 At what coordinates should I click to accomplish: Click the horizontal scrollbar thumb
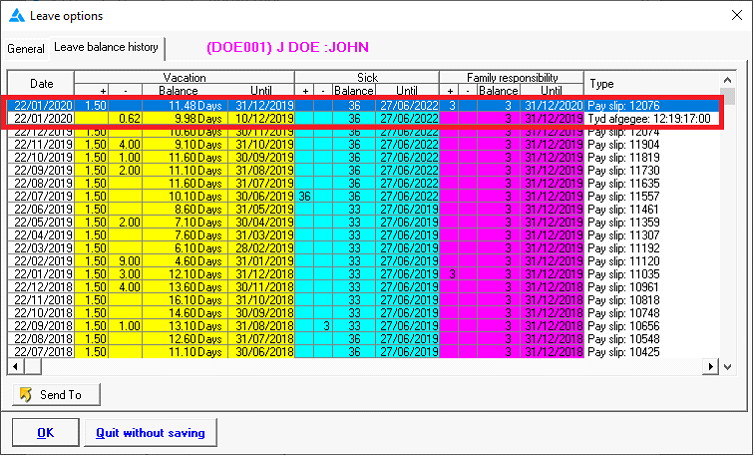pos(33,367)
